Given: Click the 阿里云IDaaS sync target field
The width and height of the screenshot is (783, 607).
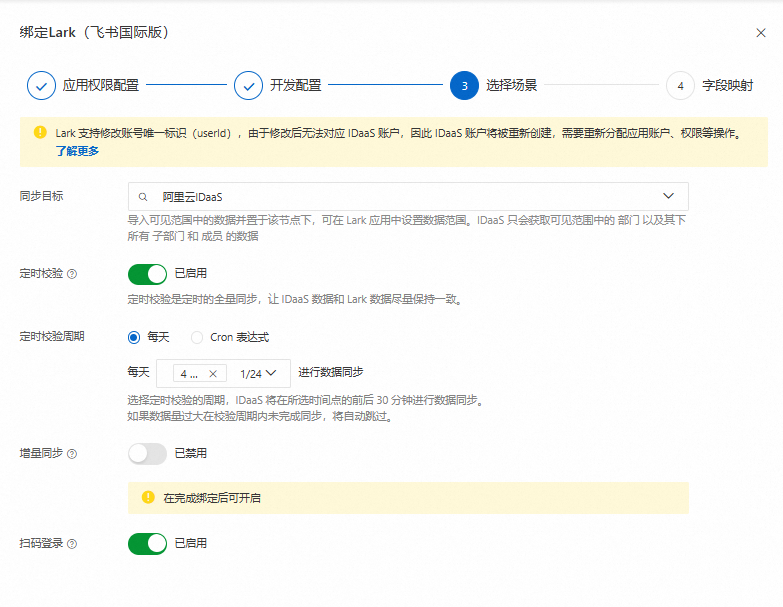Looking at the screenshot, I should point(408,197).
